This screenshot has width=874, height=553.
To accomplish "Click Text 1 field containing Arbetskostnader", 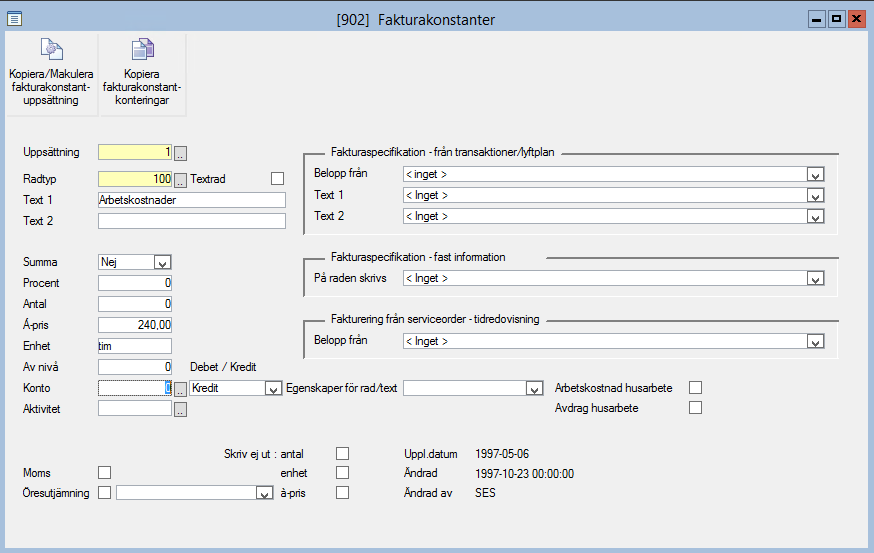I will pos(192,200).
